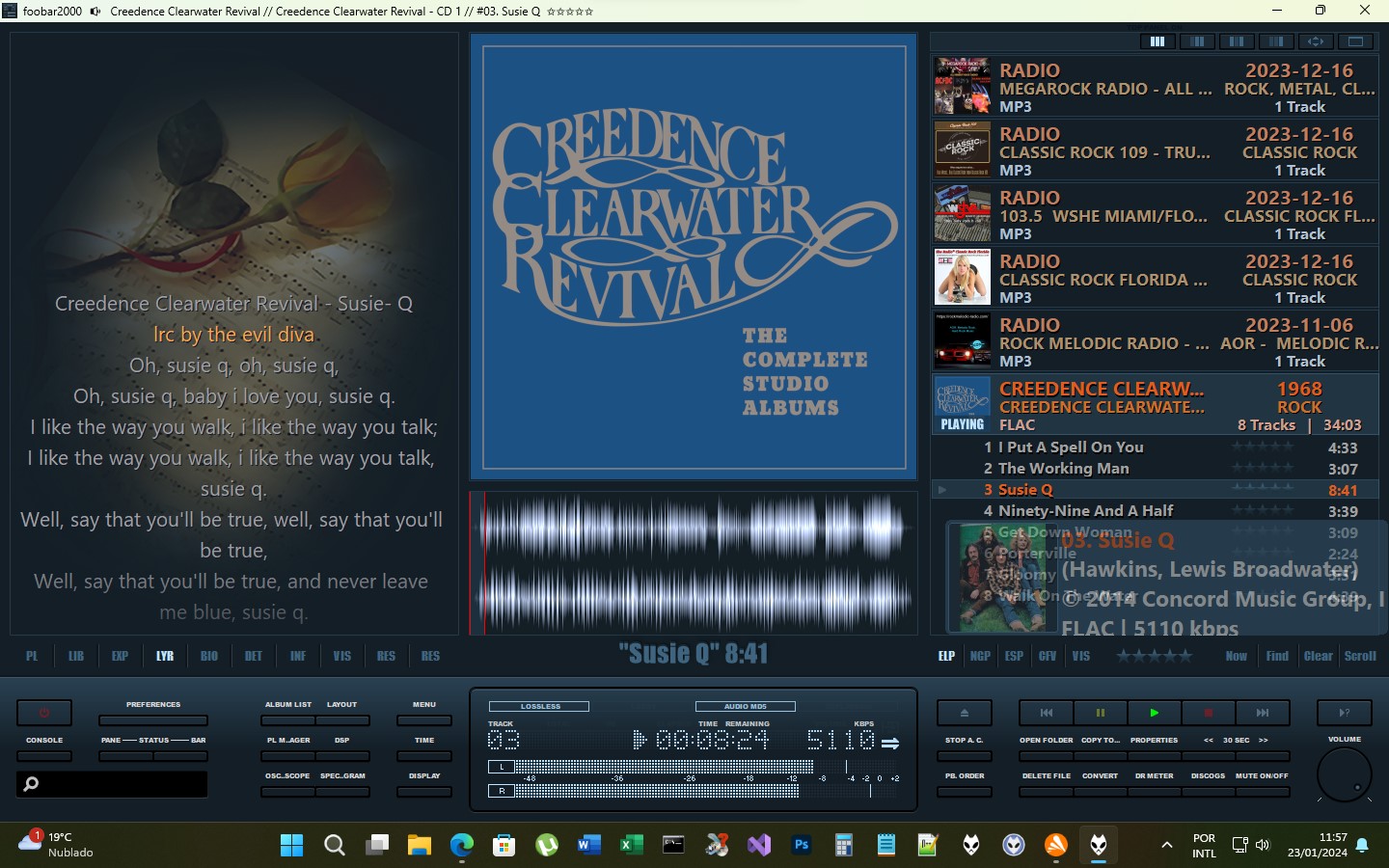This screenshot has height=868, width=1389.
Task: Click the single rectangle layout icon
Action: 1355,41
